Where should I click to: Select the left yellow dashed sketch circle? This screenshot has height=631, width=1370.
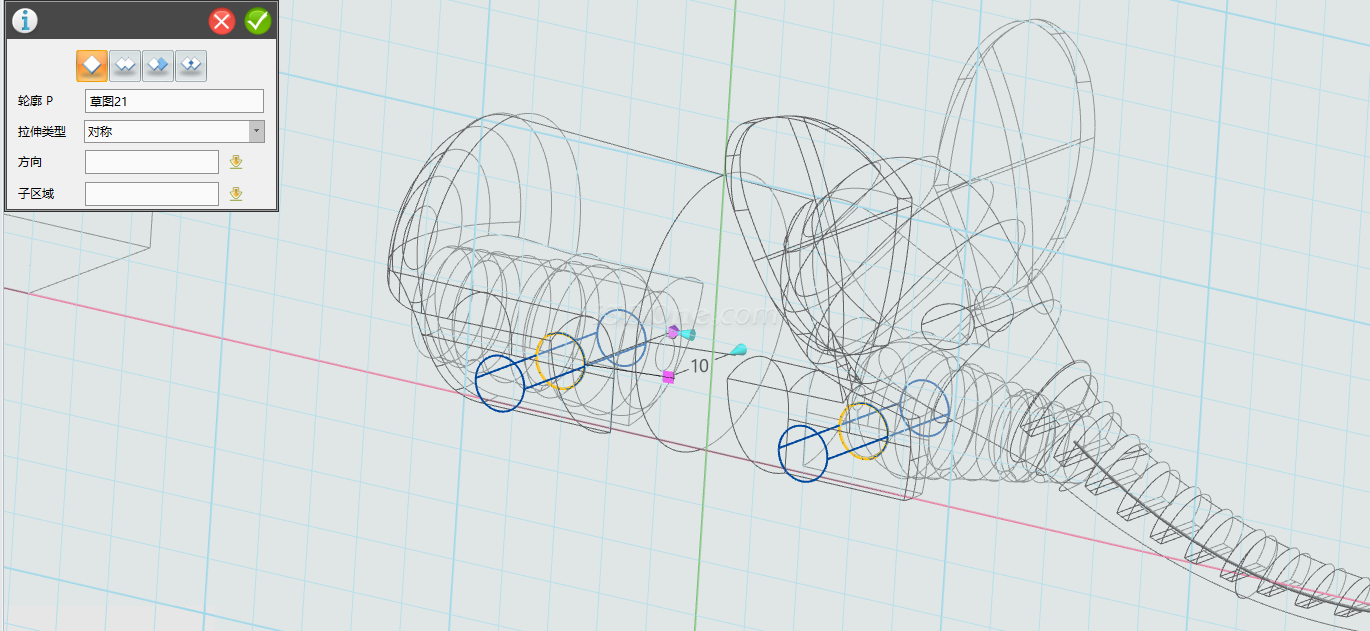point(559,361)
